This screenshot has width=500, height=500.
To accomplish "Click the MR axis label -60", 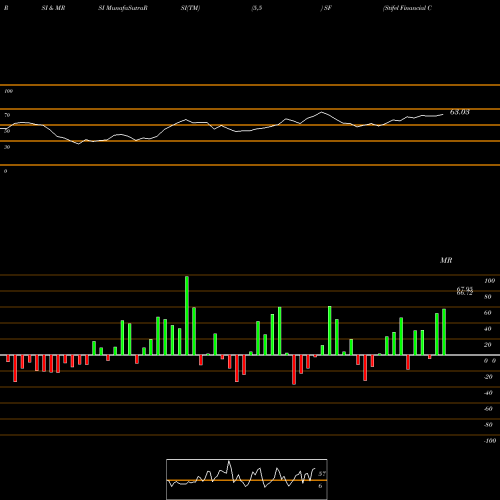I will pyautogui.click(x=488, y=409).
